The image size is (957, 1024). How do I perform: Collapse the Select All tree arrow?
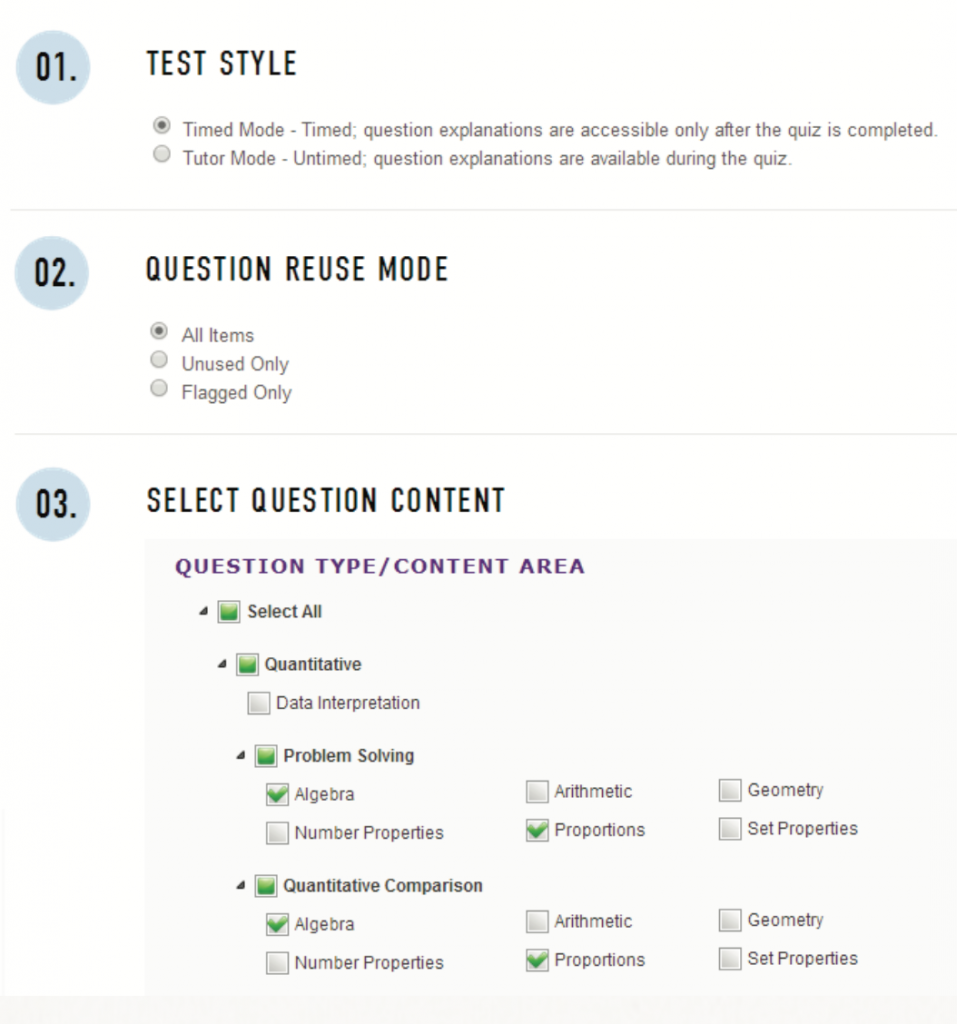(204, 611)
